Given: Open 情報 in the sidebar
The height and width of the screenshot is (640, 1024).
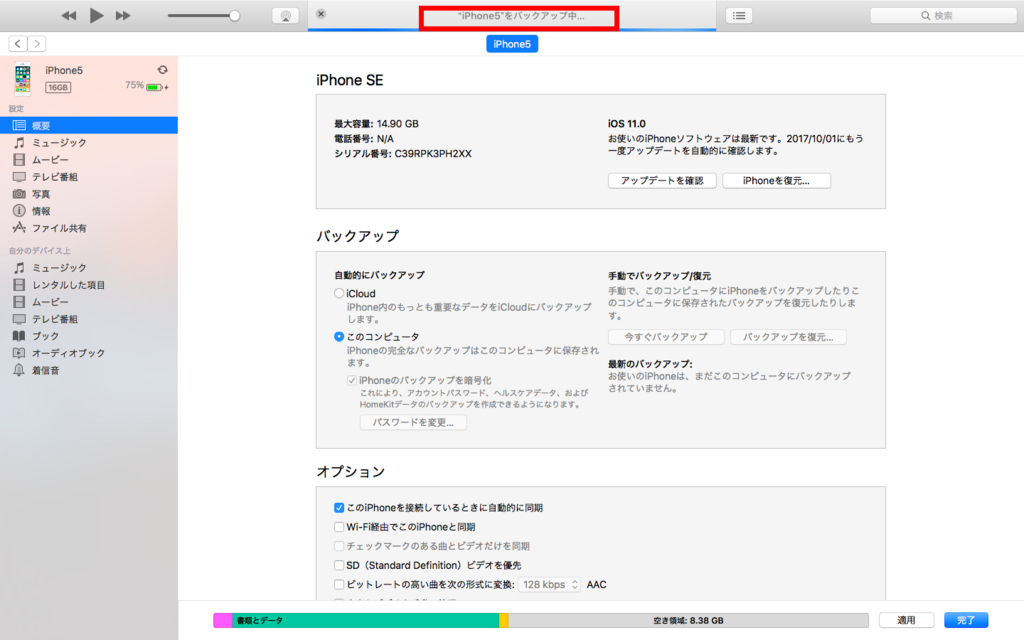Looking at the screenshot, I should pyautogui.click(x=89, y=211).
